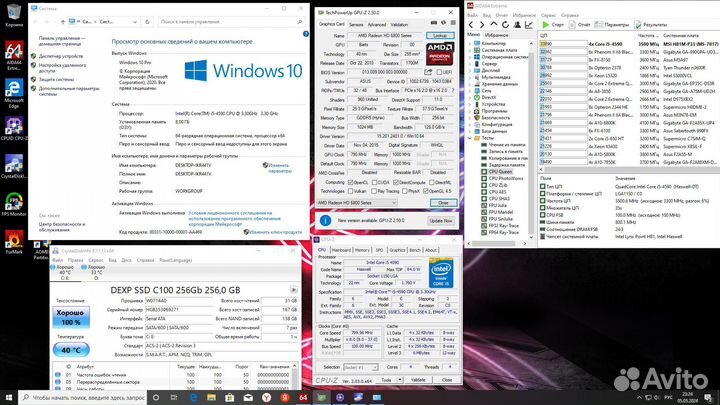Click the AIDA64 refresh icon
The height and width of the screenshot is (405, 720).
pos(505,24)
